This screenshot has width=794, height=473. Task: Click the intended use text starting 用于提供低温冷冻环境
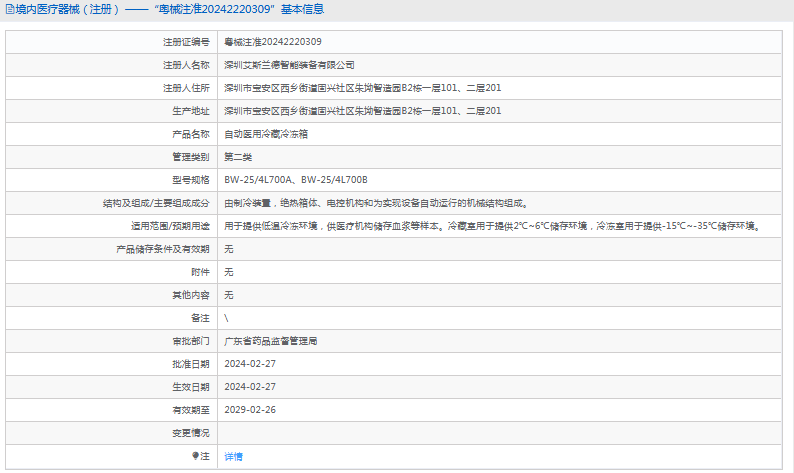[493, 226]
